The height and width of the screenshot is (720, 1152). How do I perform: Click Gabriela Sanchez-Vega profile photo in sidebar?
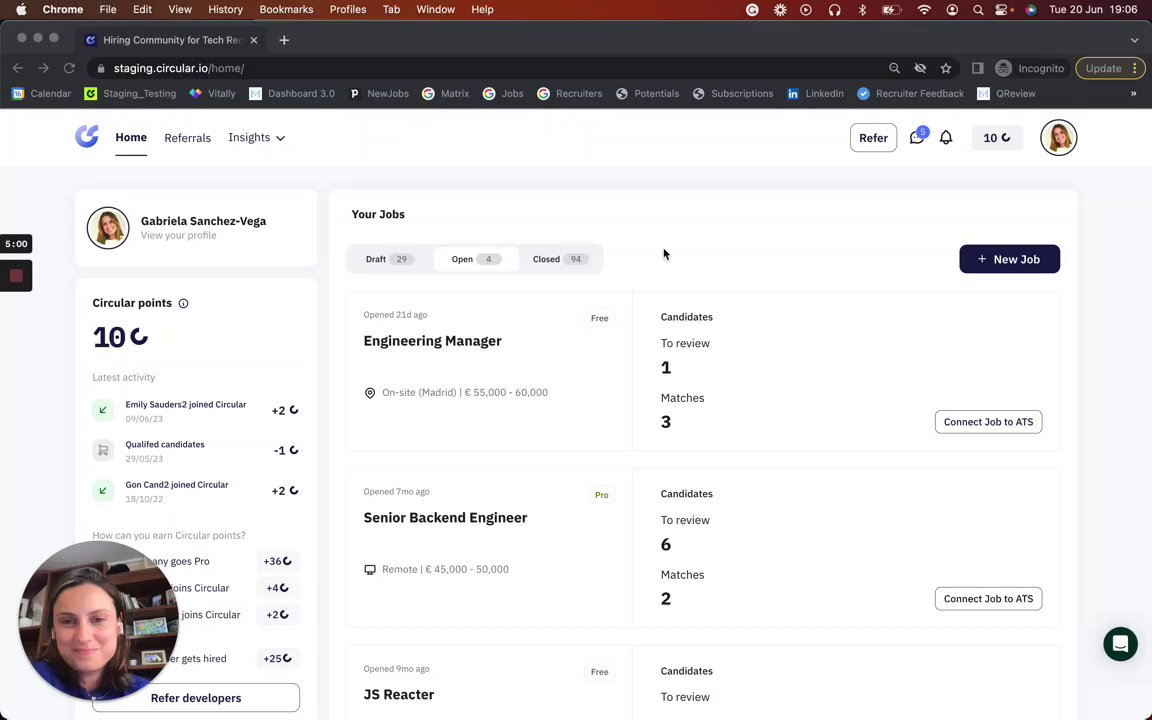pyautogui.click(x=108, y=228)
